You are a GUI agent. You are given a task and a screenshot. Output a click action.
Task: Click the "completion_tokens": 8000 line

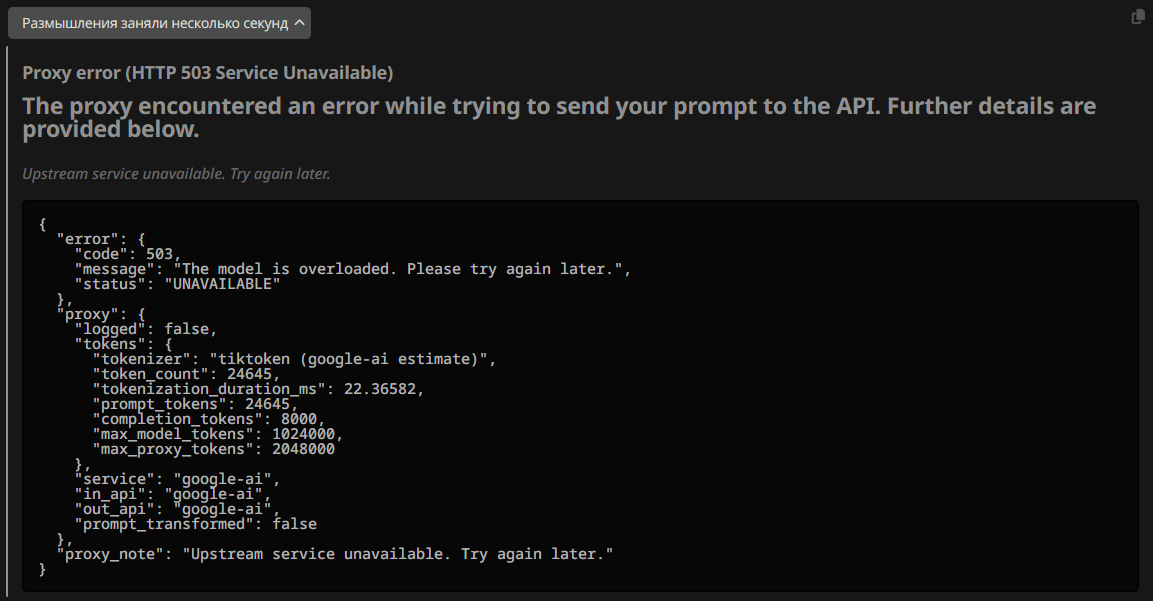[209, 419]
